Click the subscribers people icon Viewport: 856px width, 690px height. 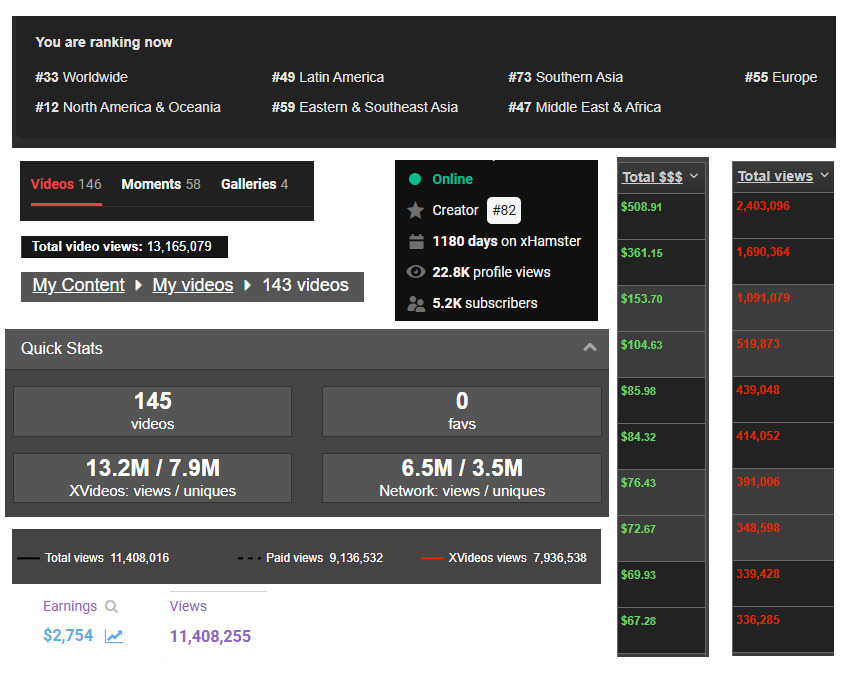(416, 303)
